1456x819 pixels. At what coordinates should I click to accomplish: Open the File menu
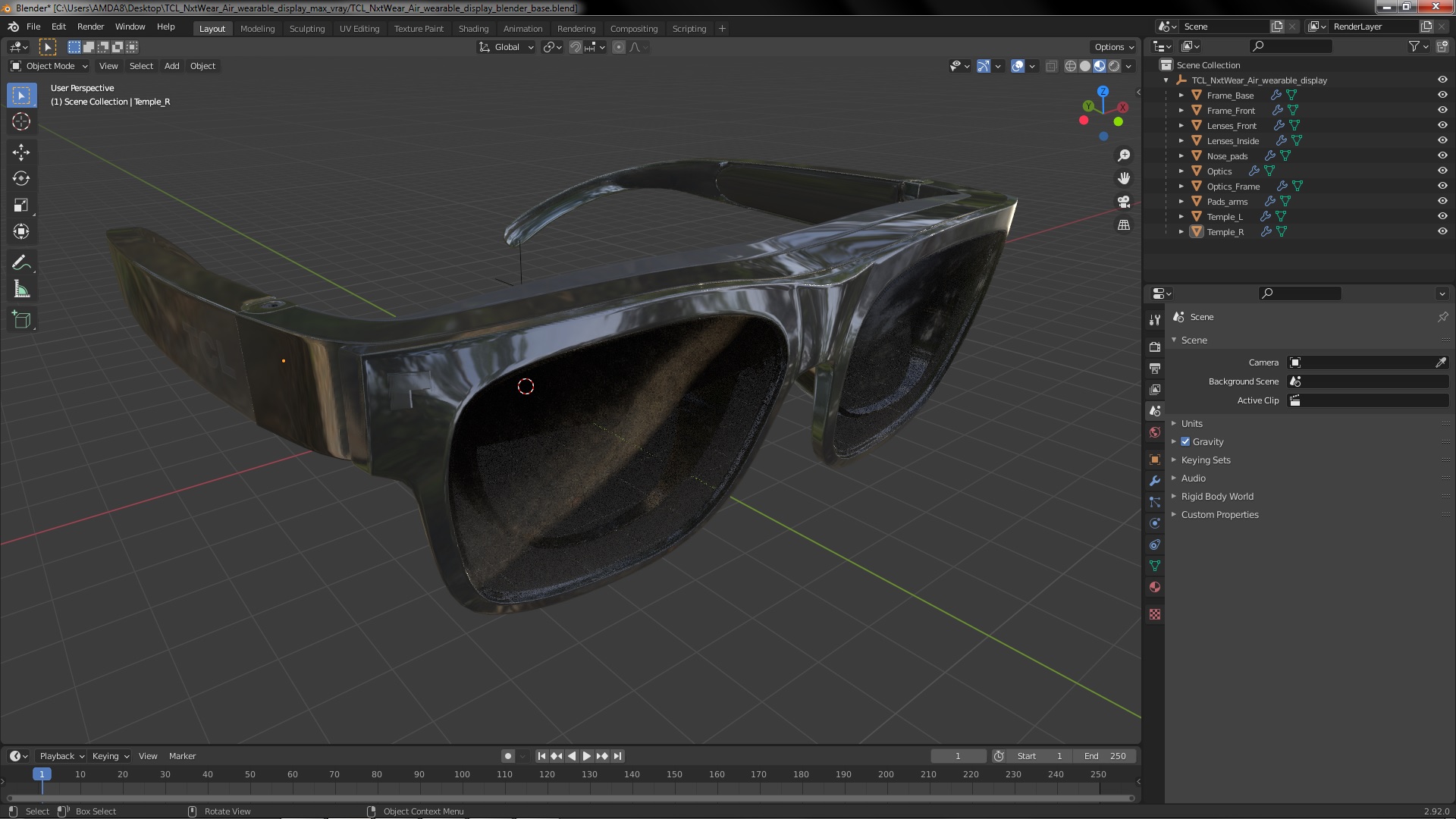click(33, 27)
